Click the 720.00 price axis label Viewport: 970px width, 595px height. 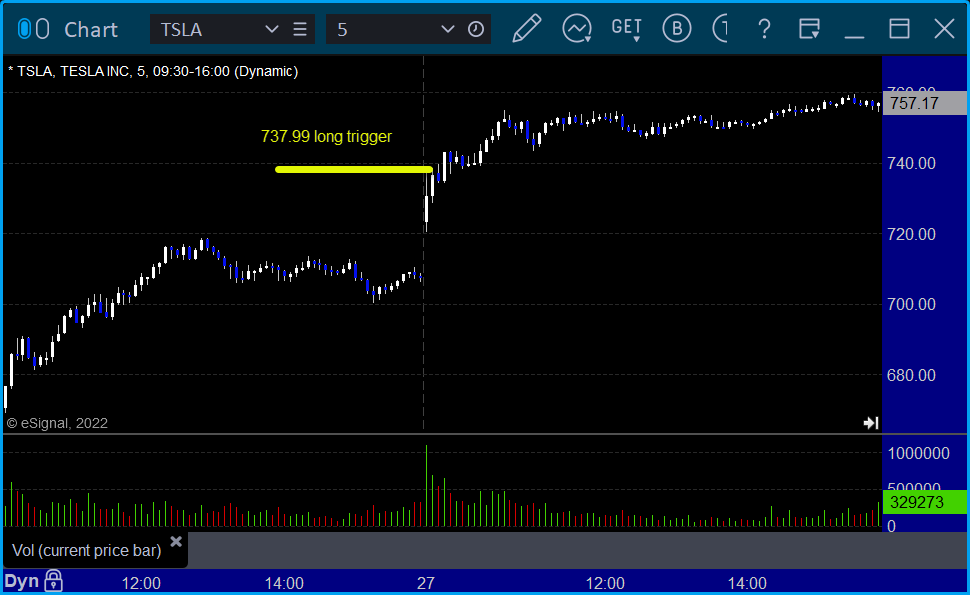(x=911, y=234)
